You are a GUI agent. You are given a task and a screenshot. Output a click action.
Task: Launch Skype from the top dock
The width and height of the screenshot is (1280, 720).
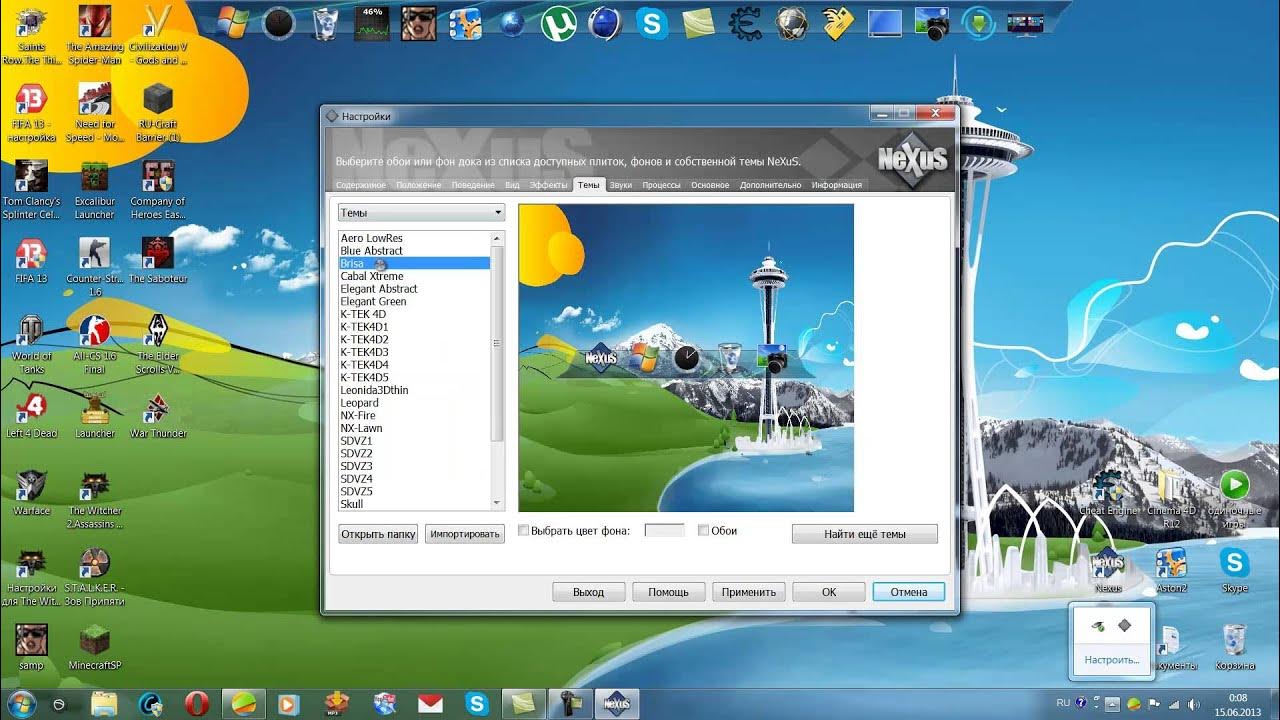click(x=652, y=23)
